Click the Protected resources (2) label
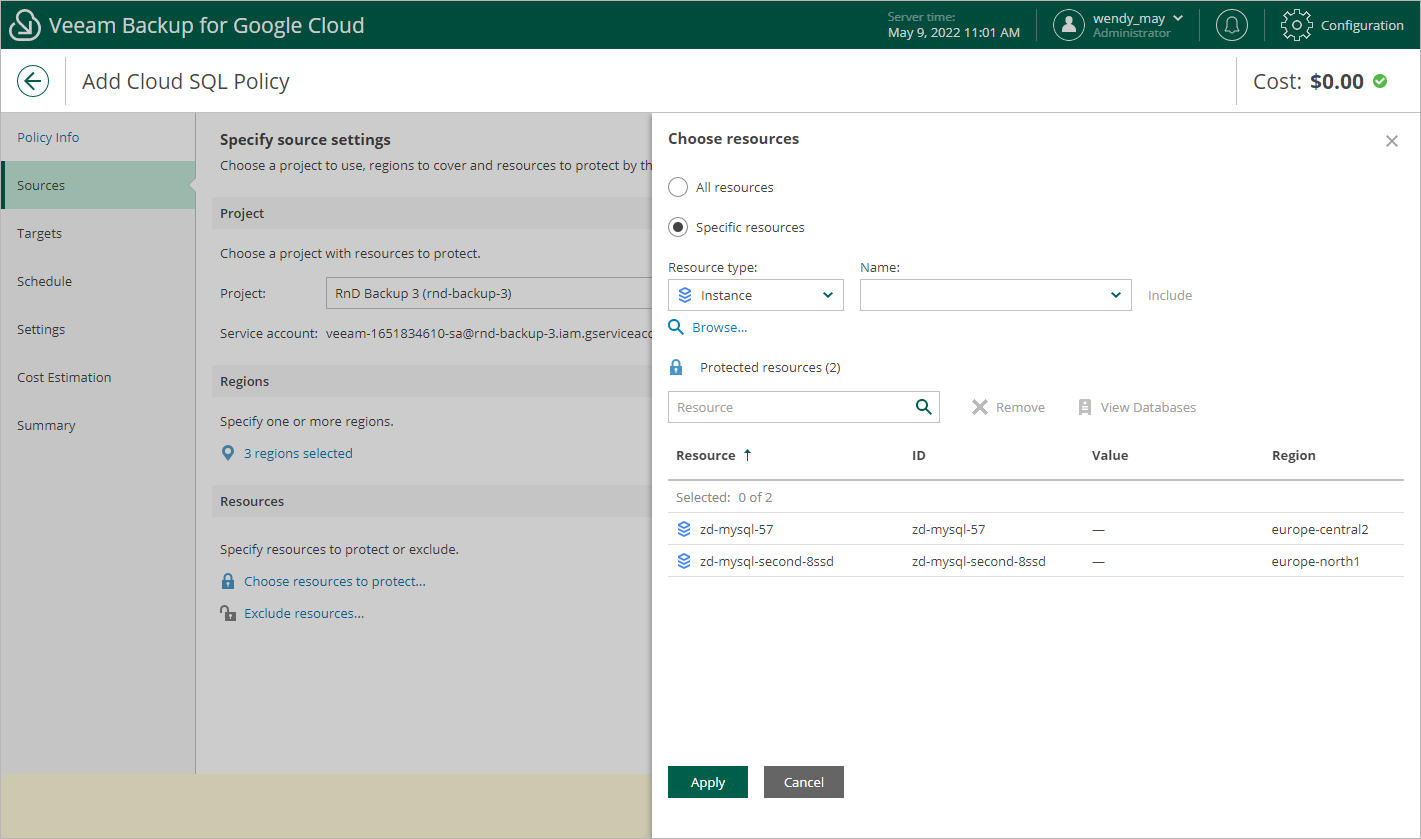 coord(770,367)
